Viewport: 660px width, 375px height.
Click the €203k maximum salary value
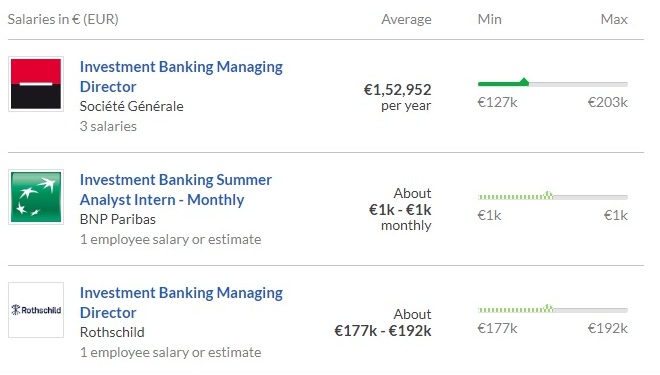coord(607,102)
